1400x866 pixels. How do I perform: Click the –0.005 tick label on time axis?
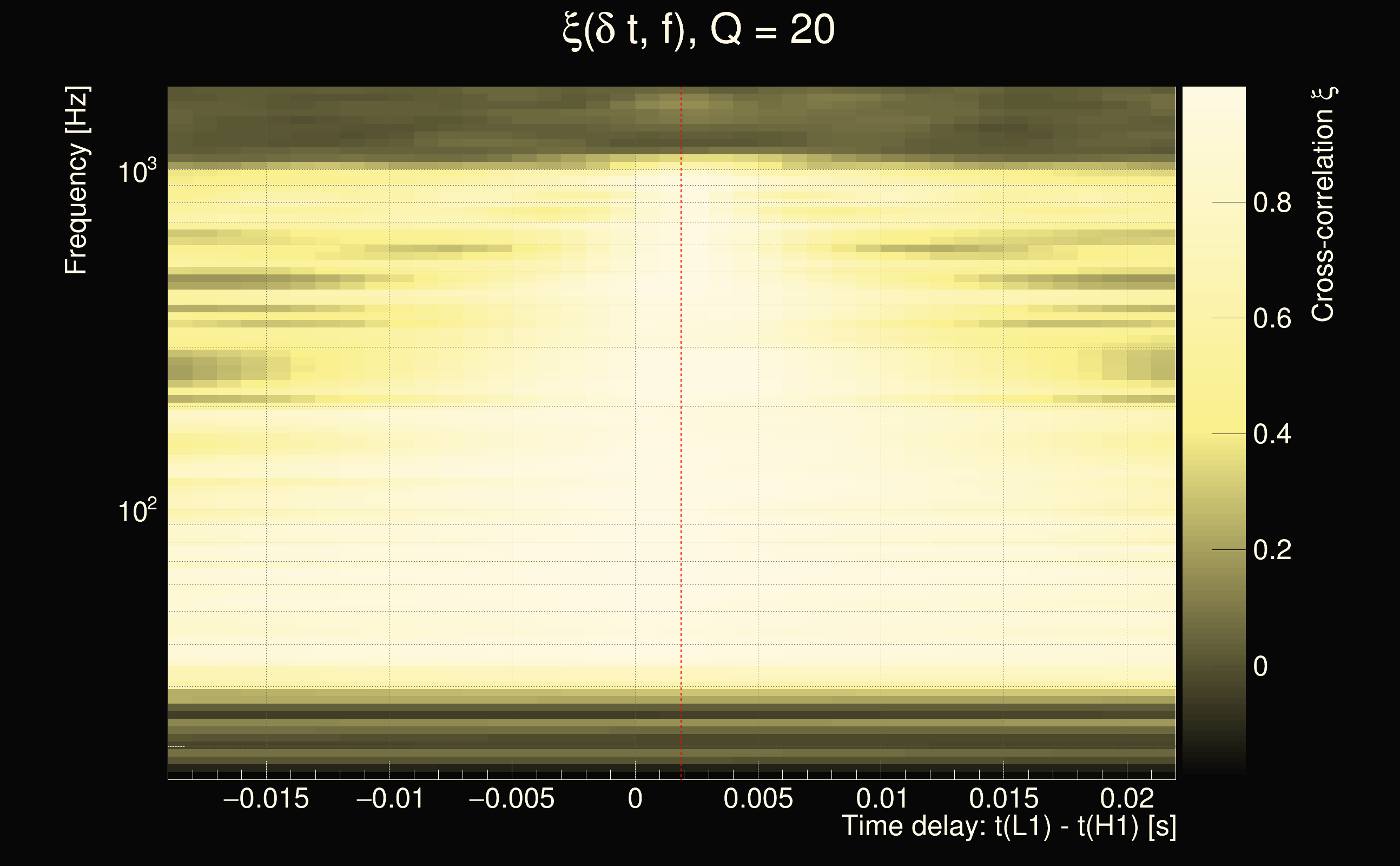pos(511,798)
